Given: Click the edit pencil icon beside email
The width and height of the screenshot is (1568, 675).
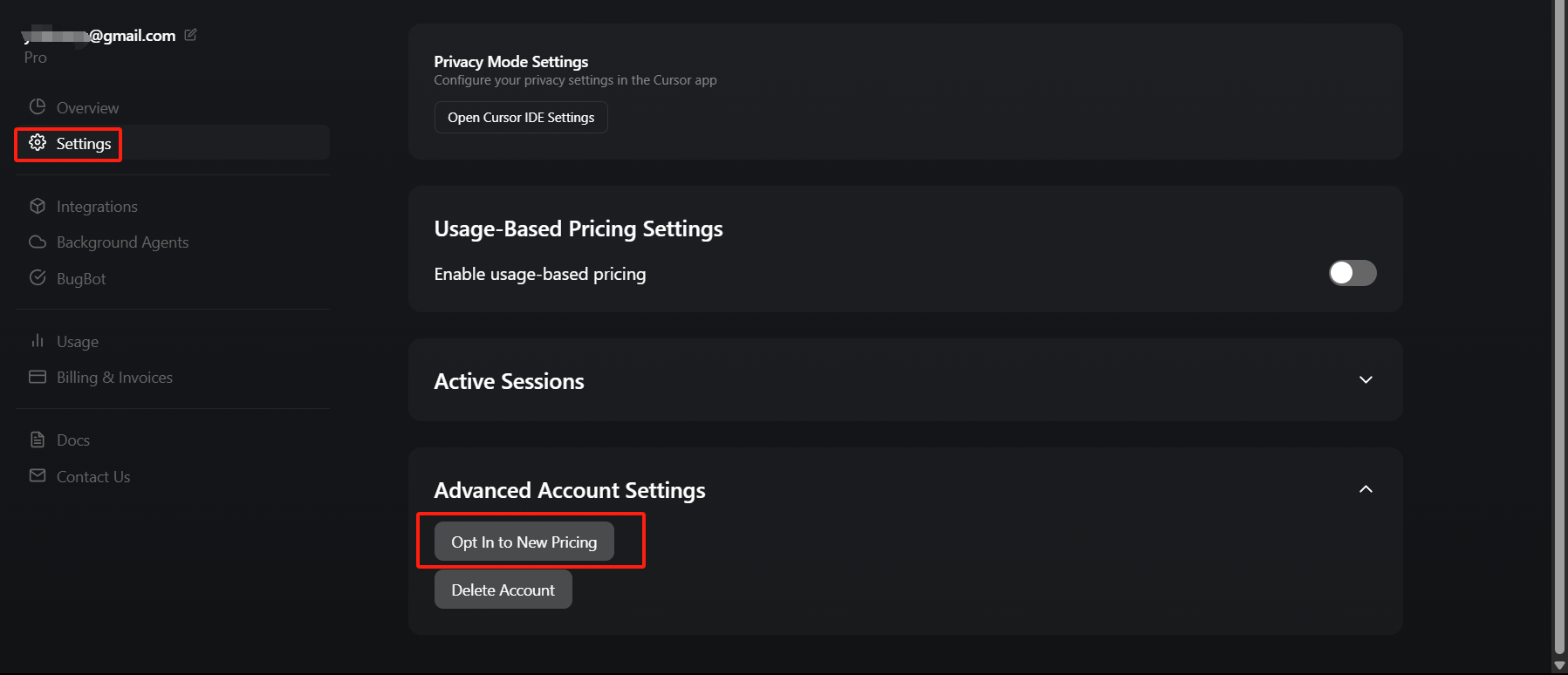Looking at the screenshot, I should [190, 35].
